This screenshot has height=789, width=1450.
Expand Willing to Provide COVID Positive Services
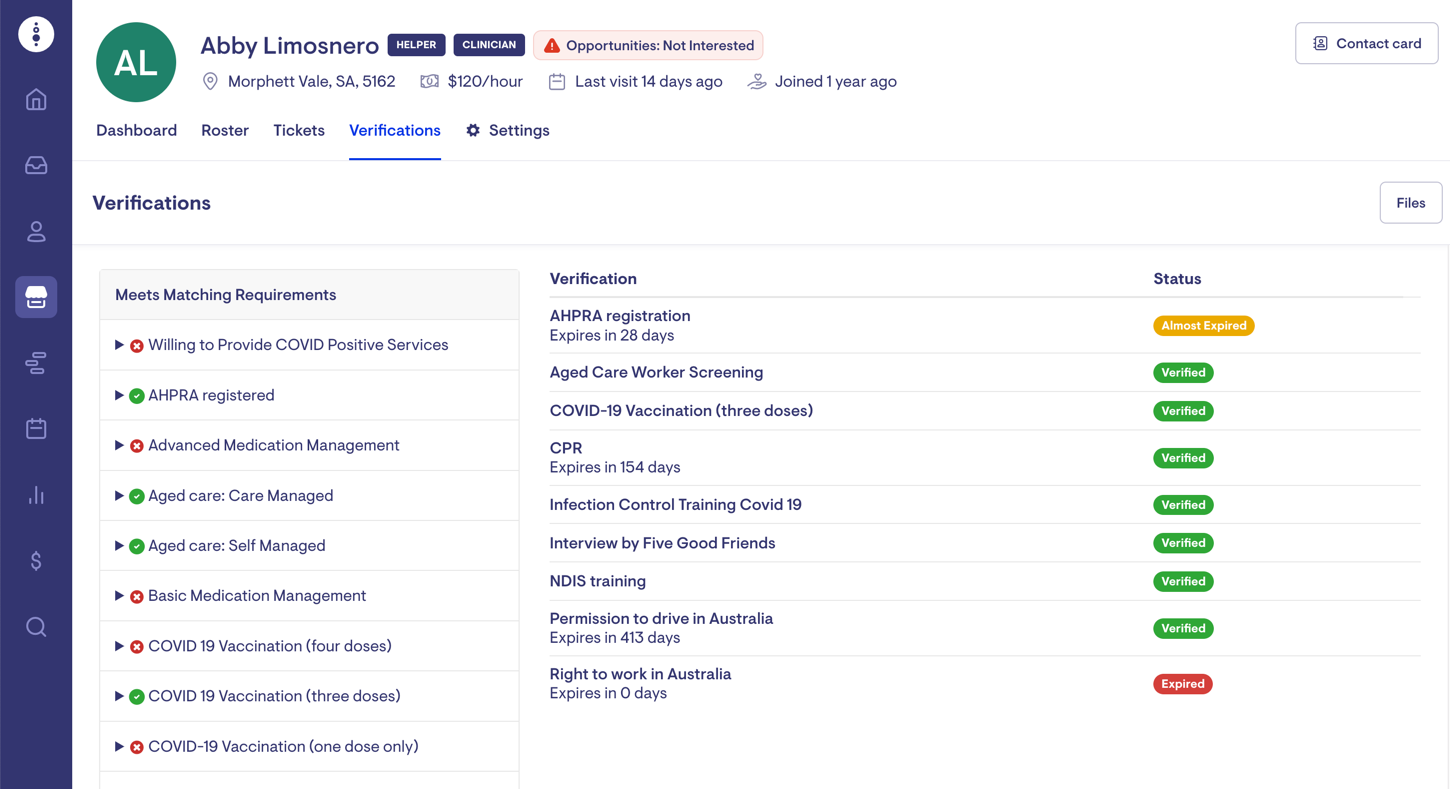coord(119,345)
